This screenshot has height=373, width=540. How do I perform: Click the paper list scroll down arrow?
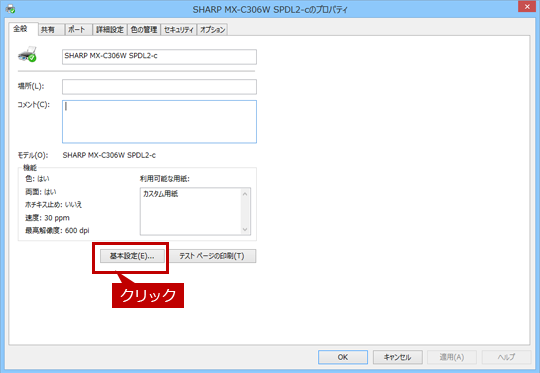coord(245,229)
